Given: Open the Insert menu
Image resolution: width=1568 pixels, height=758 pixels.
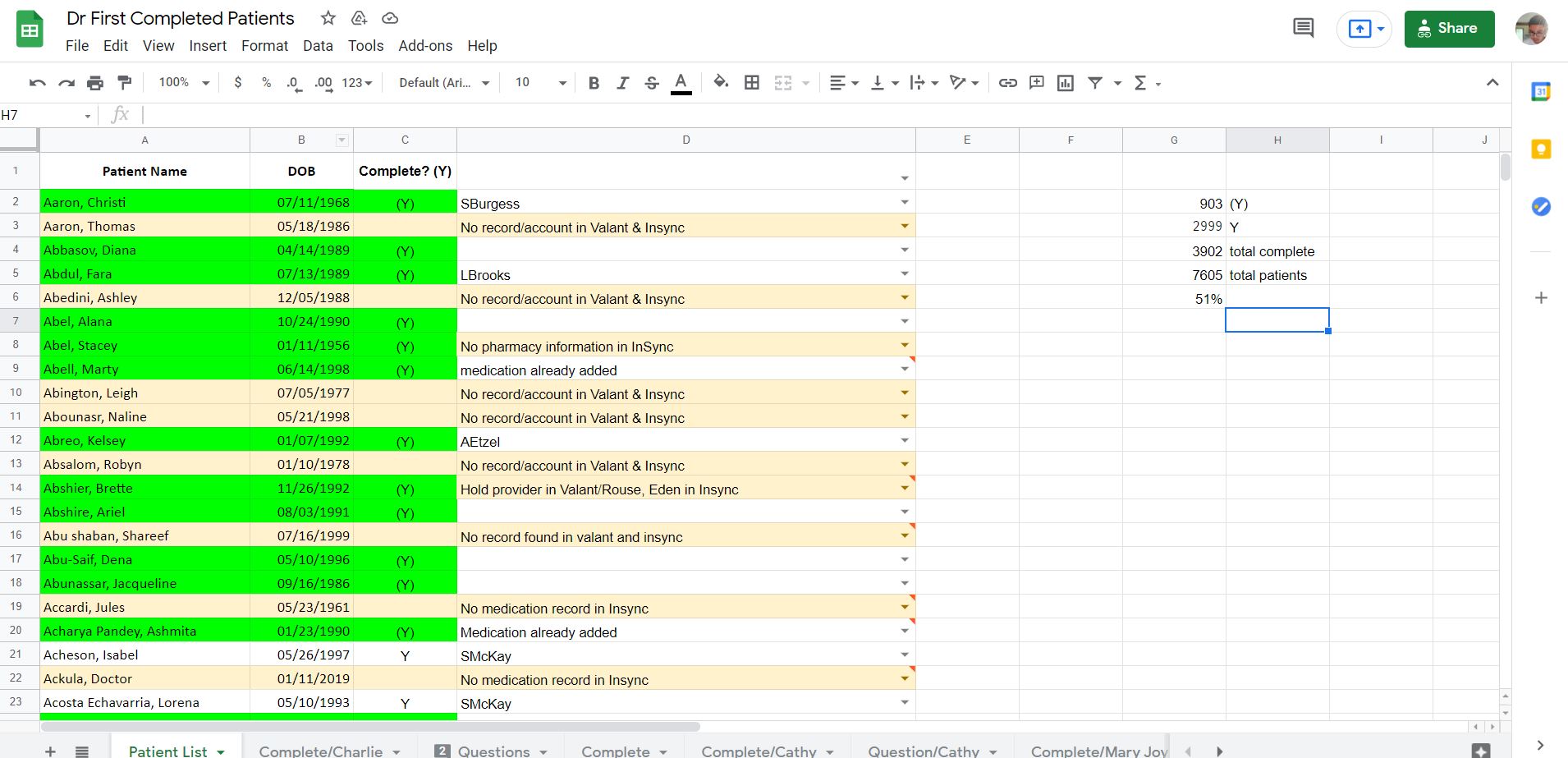Looking at the screenshot, I should [x=208, y=46].
